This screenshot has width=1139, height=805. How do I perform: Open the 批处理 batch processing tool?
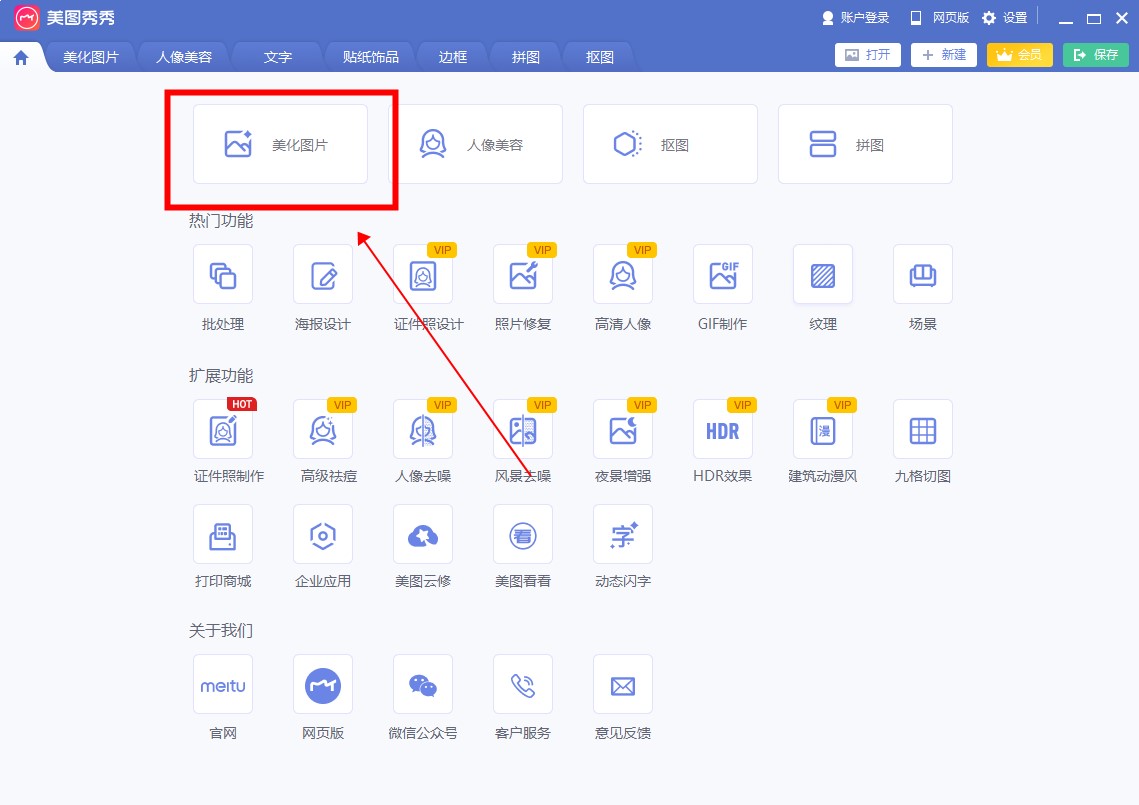pyautogui.click(x=222, y=274)
